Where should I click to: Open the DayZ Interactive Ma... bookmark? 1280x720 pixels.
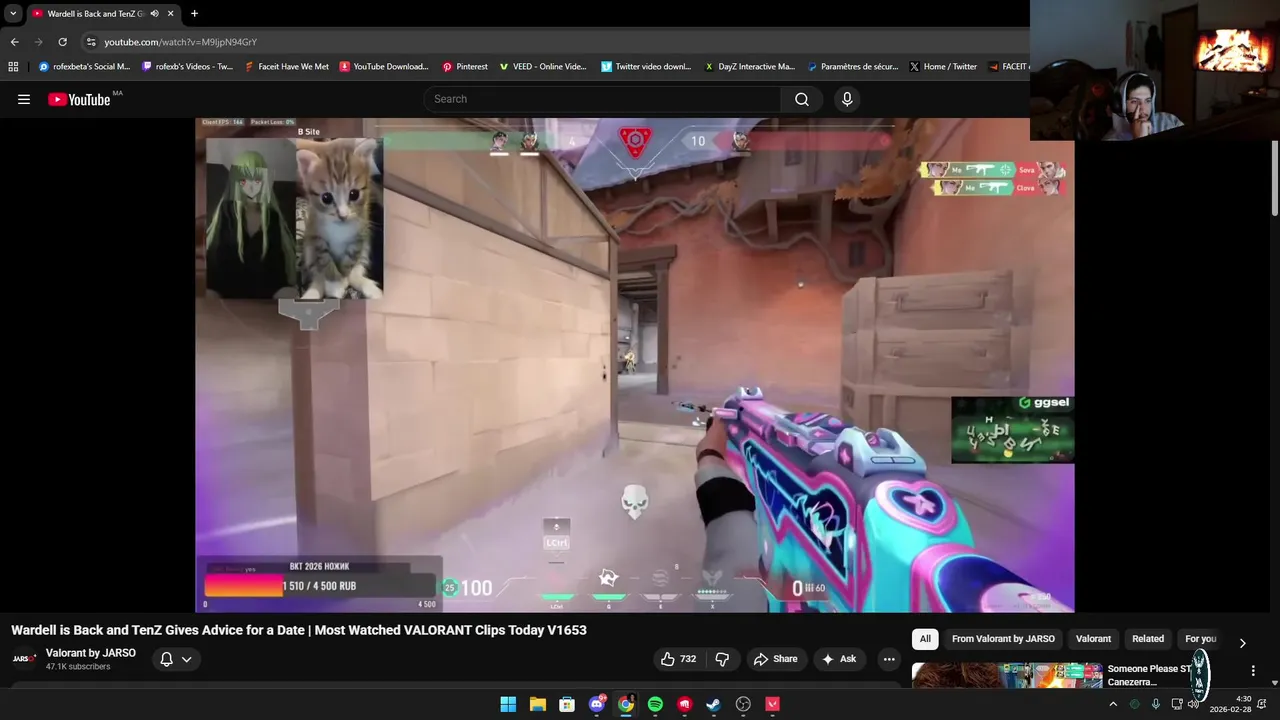coord(750,67)
